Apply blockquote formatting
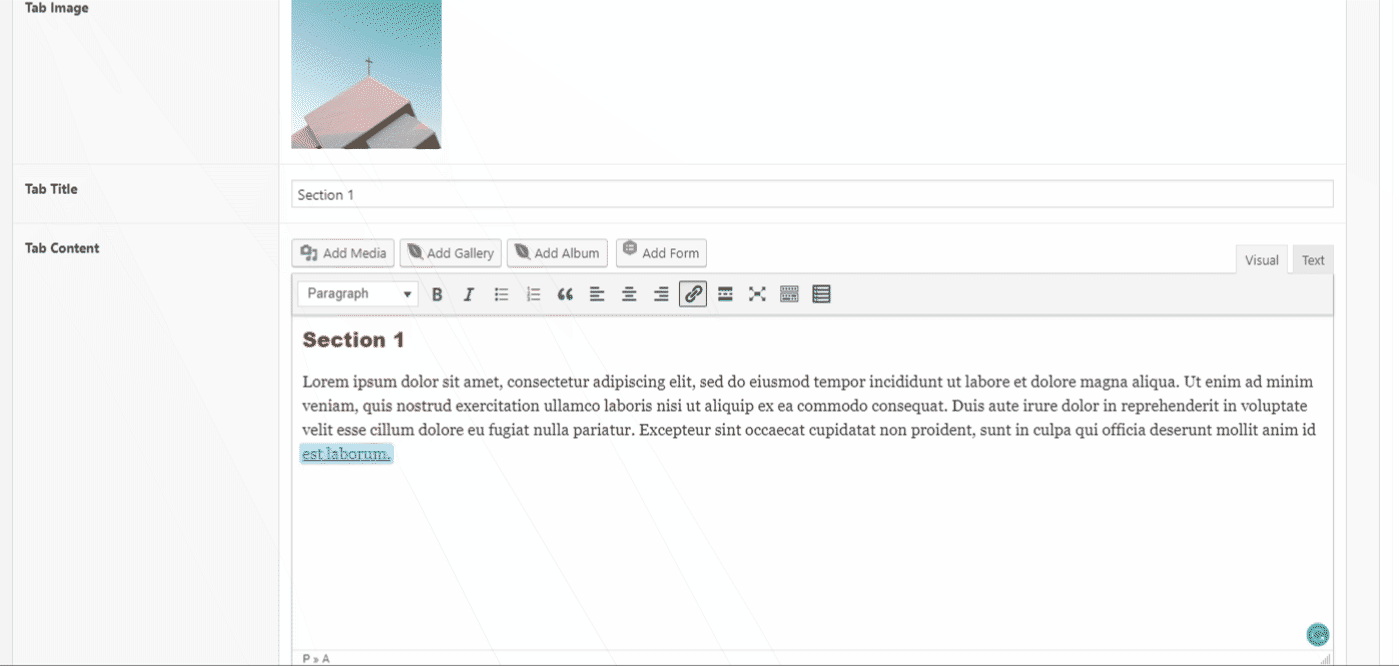 coord(565,294)
